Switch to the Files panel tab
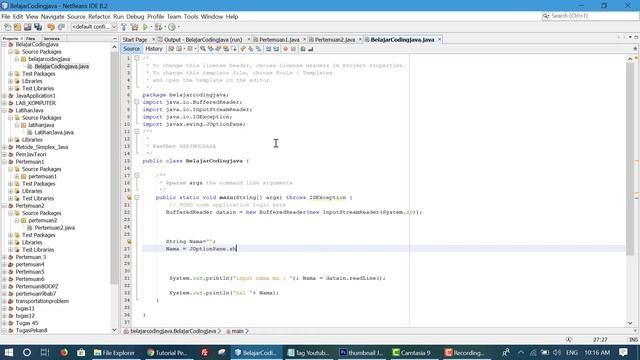The height and width of the screenshot is (360, 640). point(31,38)
